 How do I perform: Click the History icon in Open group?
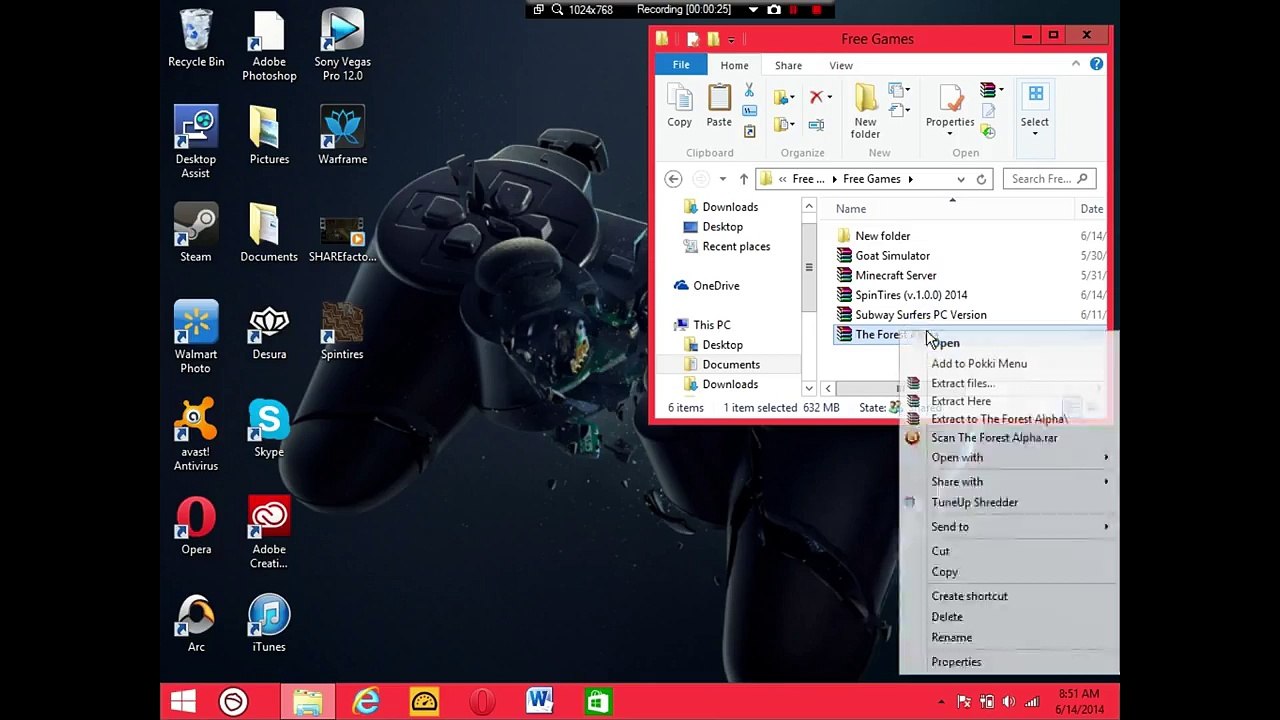[x=988, y=131]
